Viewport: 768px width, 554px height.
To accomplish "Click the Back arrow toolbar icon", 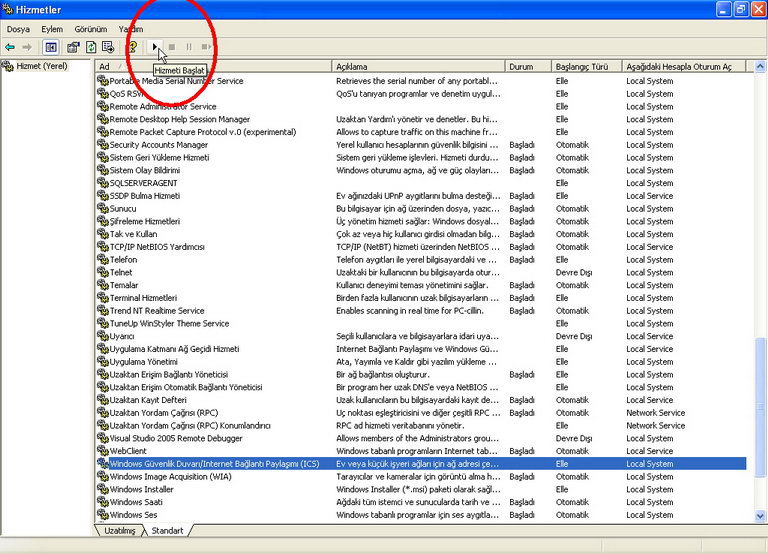I will tap(10, 47).
